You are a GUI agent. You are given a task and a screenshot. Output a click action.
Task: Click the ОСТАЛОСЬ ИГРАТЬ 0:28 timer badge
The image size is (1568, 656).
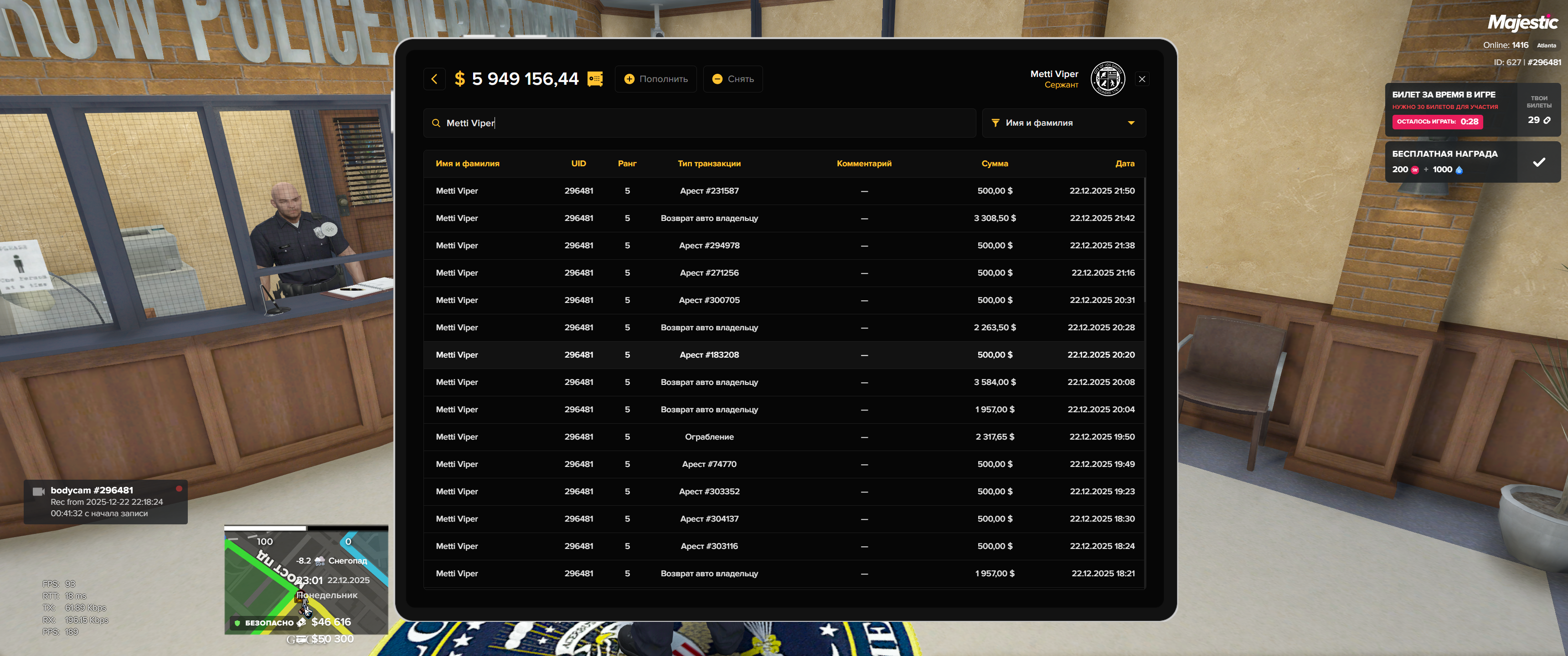point(1437,122)
